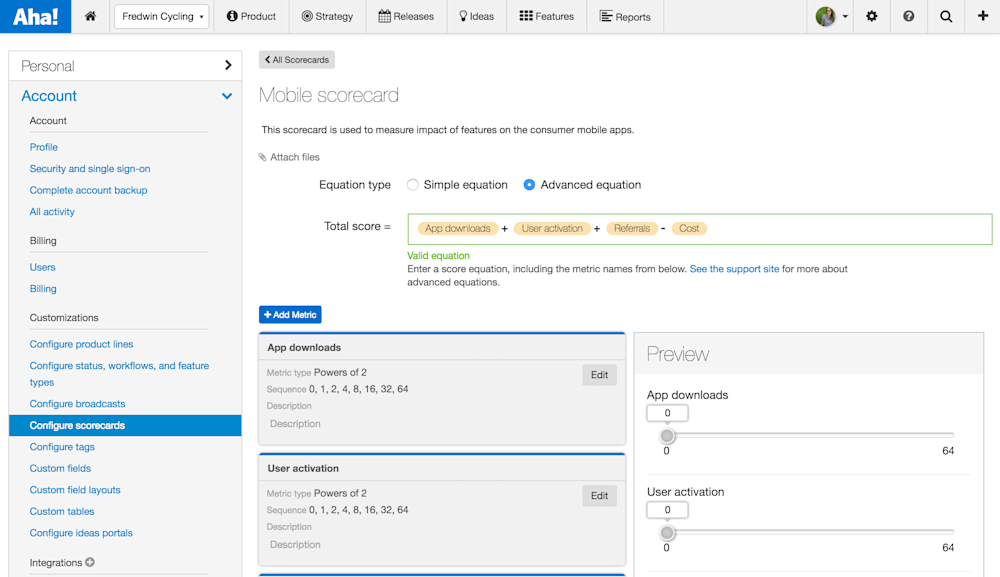
Task: Click the Add Metric button
Action: 290,314
